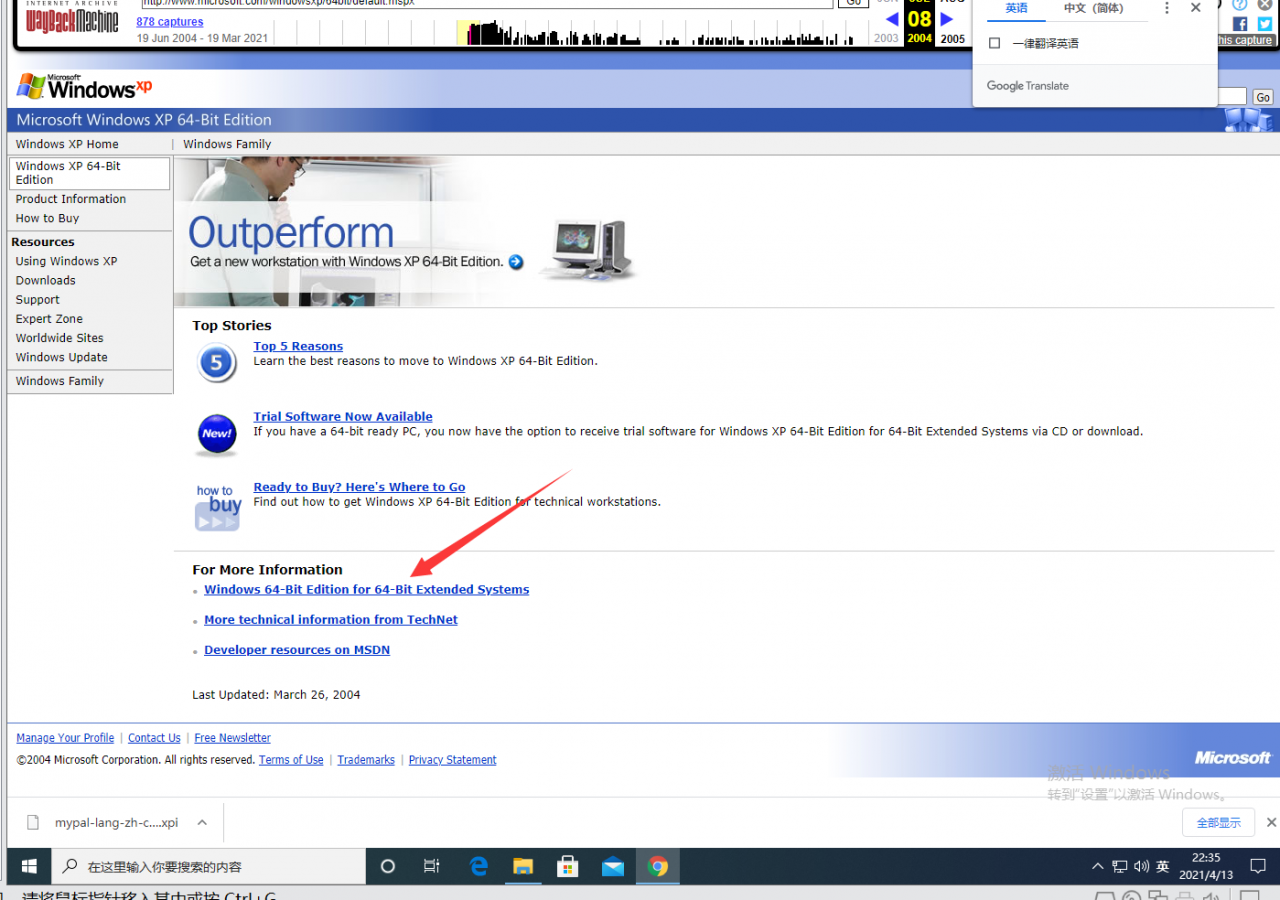
Task: Check the always translate English checkbox
Action: tap(994, 43)
